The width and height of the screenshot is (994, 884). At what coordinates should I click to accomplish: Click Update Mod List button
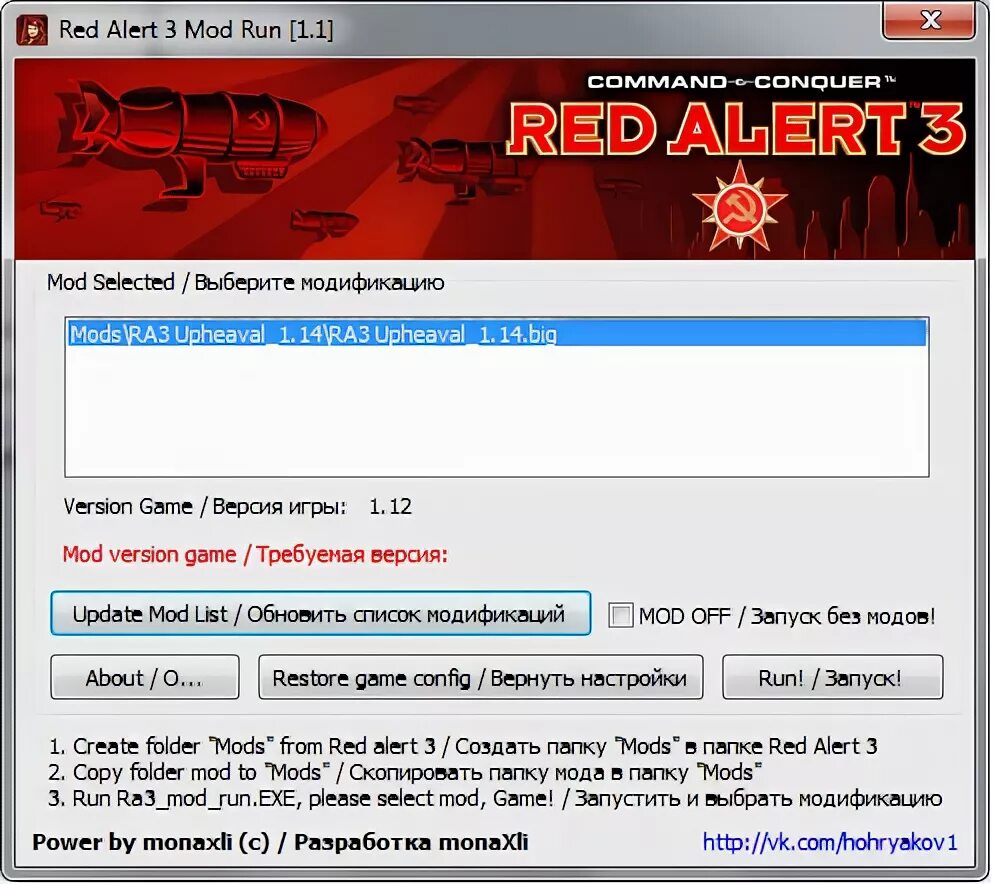[321, 614]
